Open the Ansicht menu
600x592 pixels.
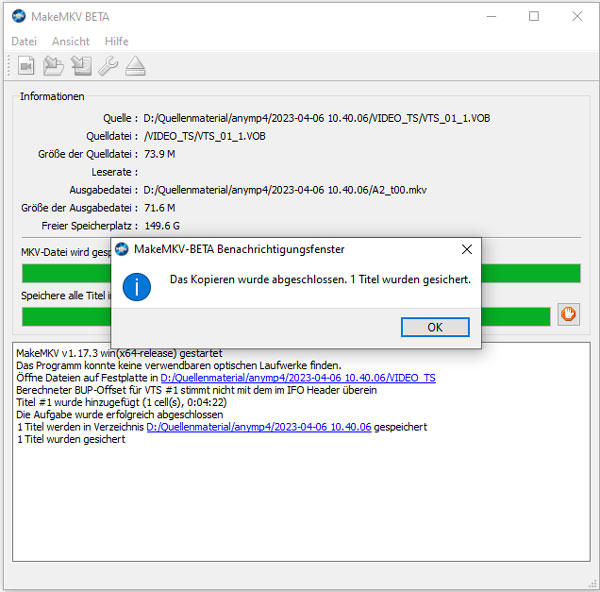(71, 41)
